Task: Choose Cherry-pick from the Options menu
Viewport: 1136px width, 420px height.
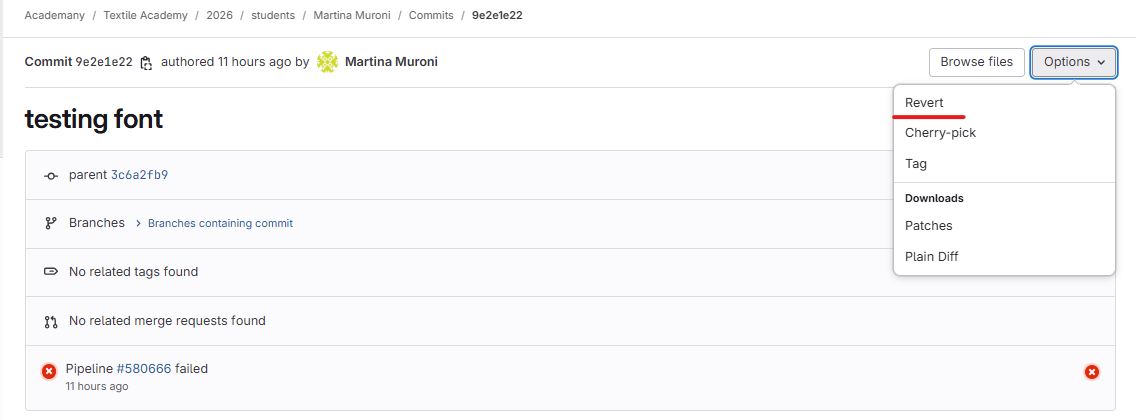Action: pos(940,133)
